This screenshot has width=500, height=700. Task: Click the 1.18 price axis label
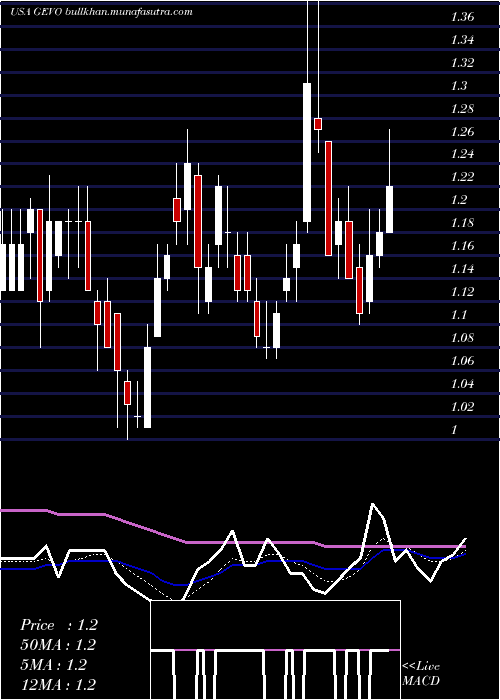[462, 223]
